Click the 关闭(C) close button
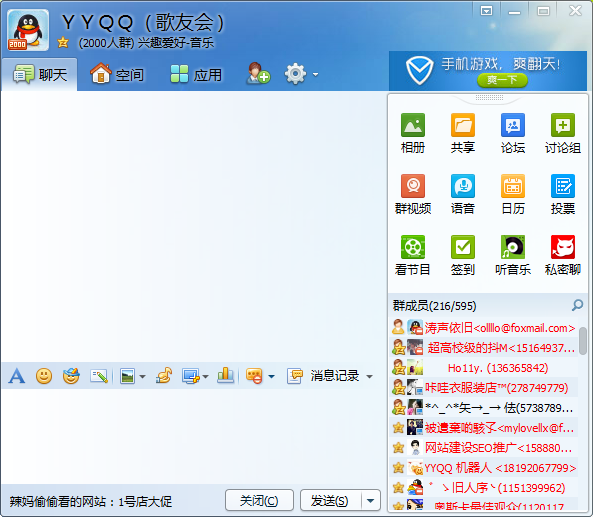The height and width of the screenshot is (517, 593). [259, 500]
